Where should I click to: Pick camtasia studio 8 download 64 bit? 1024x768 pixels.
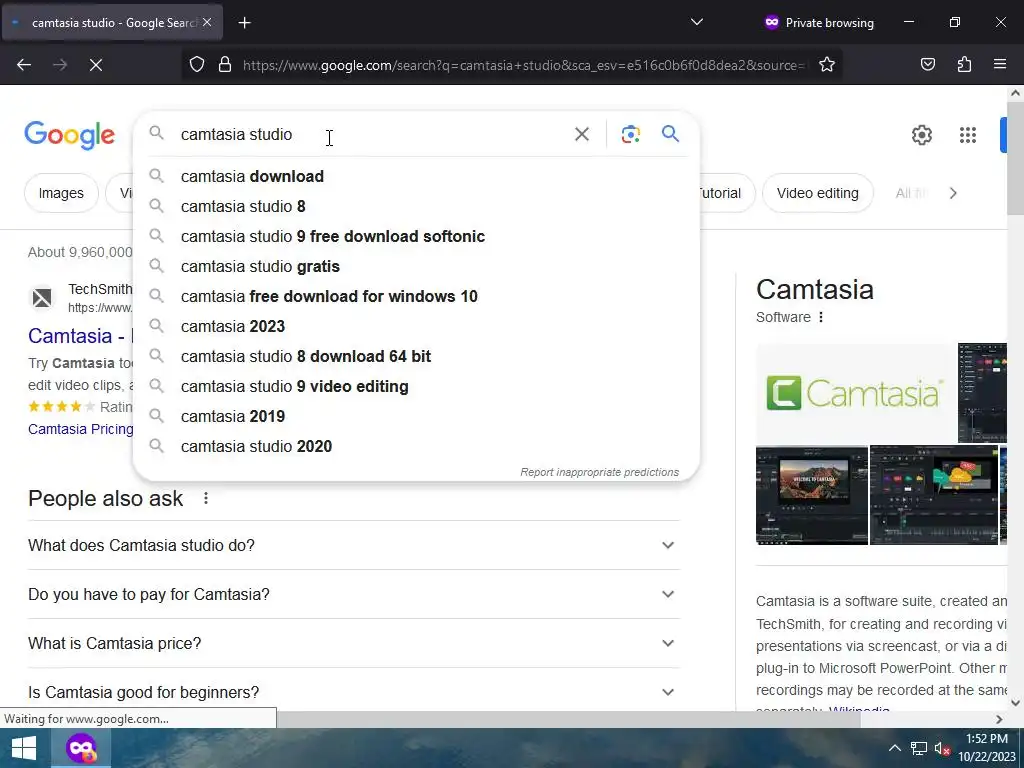click(x=416, y=357)
